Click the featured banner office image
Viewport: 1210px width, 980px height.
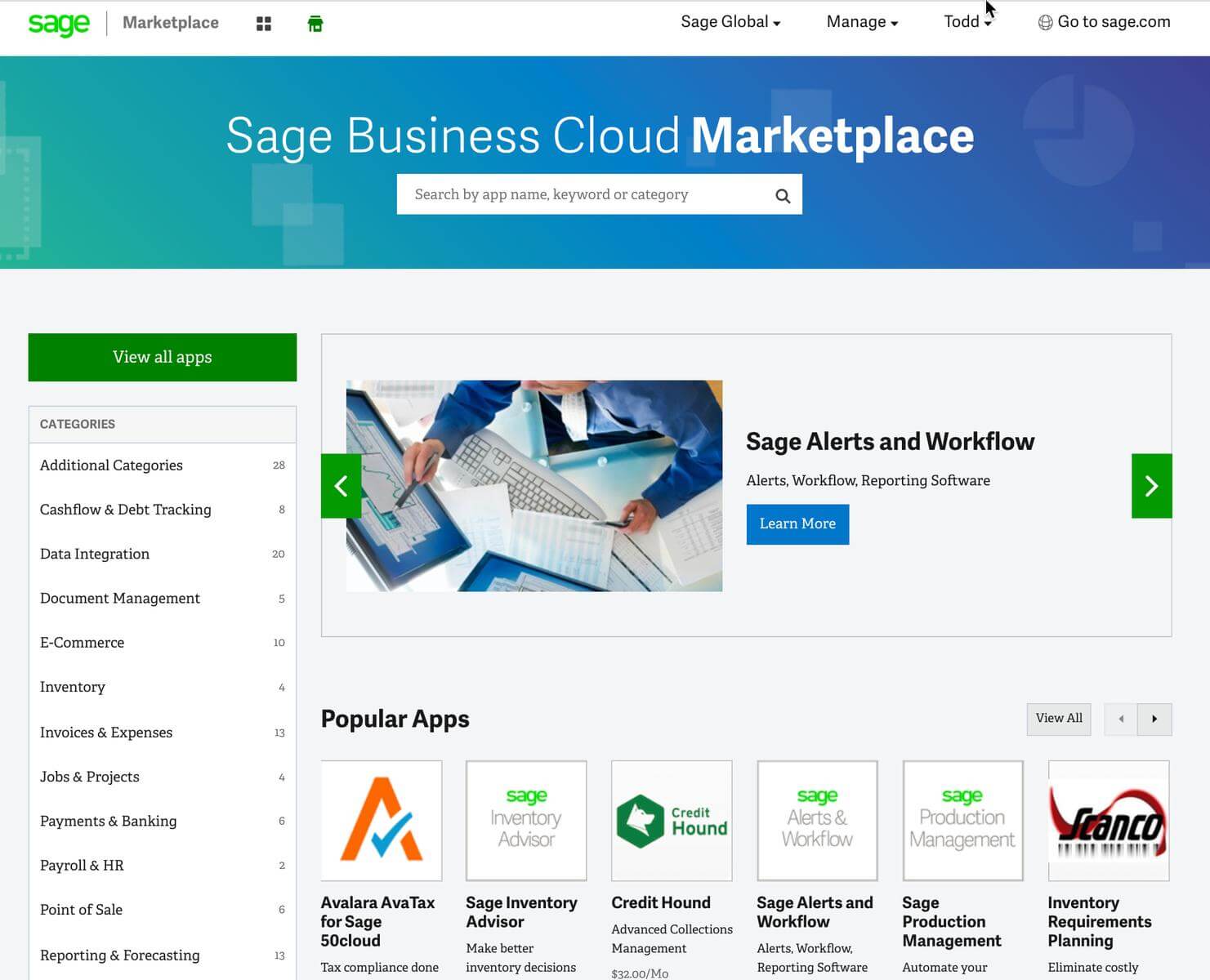coord(534,486)
